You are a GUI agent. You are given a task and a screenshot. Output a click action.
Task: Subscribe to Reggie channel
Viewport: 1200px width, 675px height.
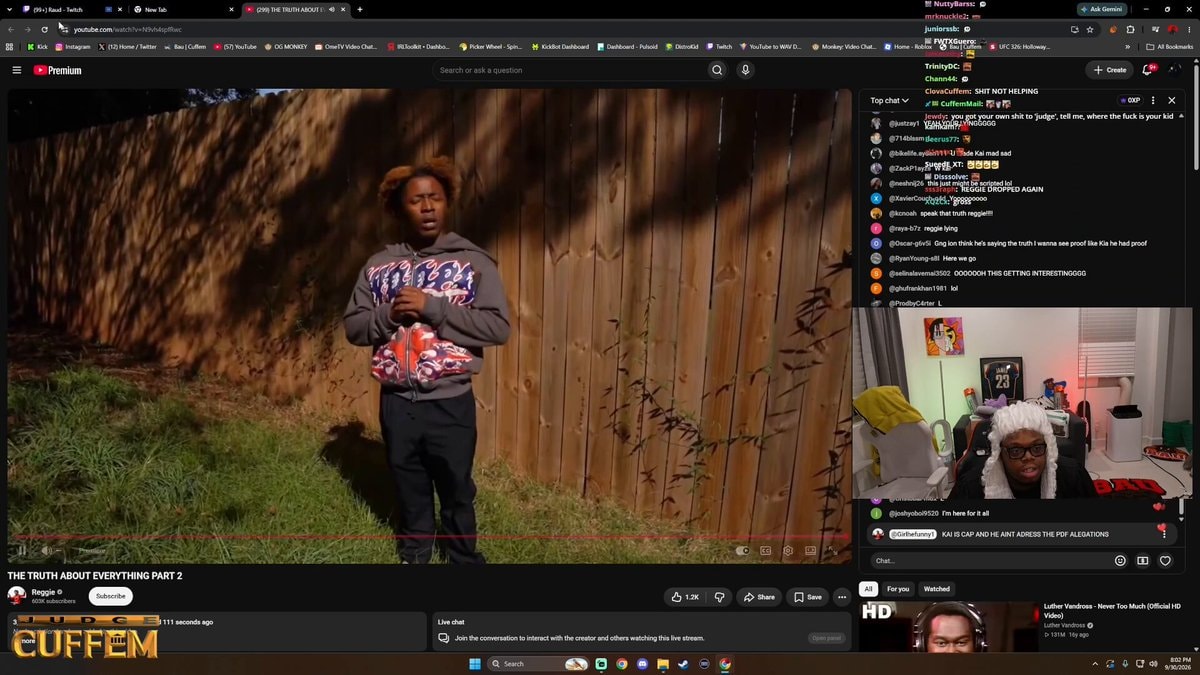(x=111, y=596)
